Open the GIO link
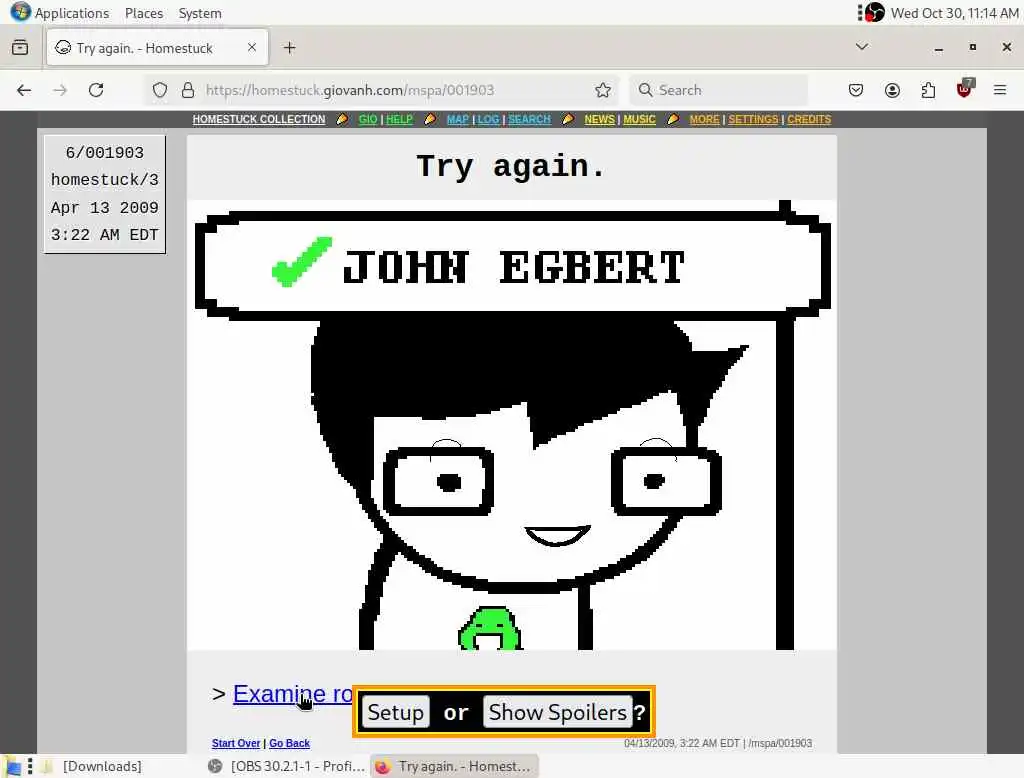1024x778 pixels. point(368,120)
